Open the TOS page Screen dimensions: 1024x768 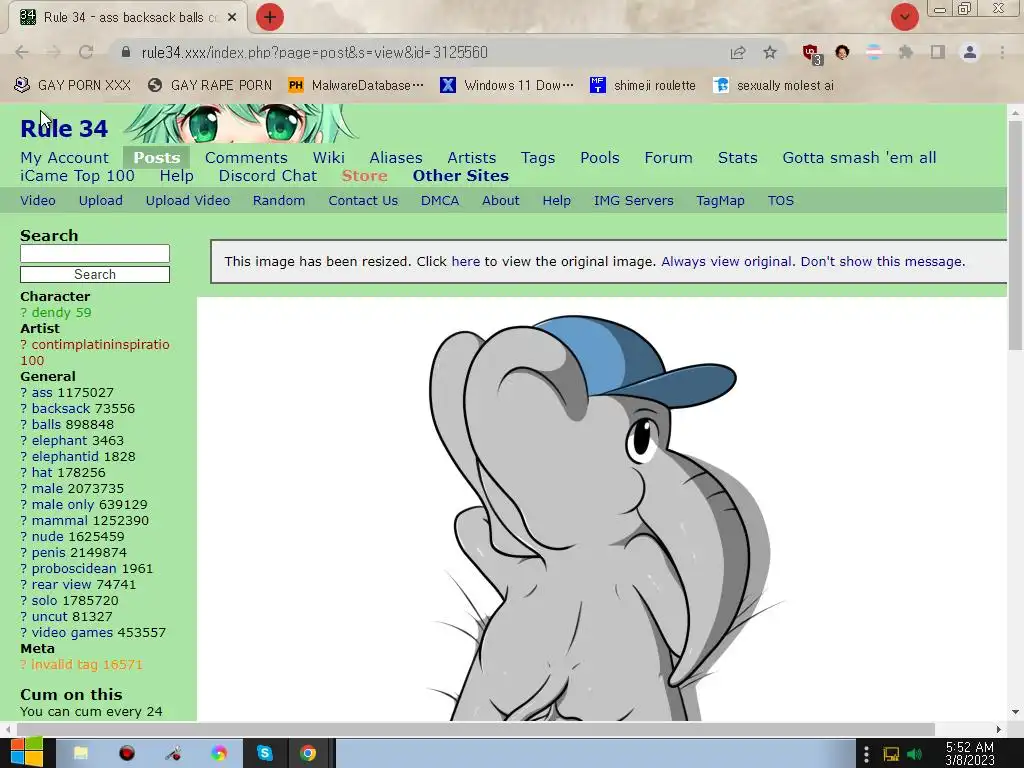point(780,200)
